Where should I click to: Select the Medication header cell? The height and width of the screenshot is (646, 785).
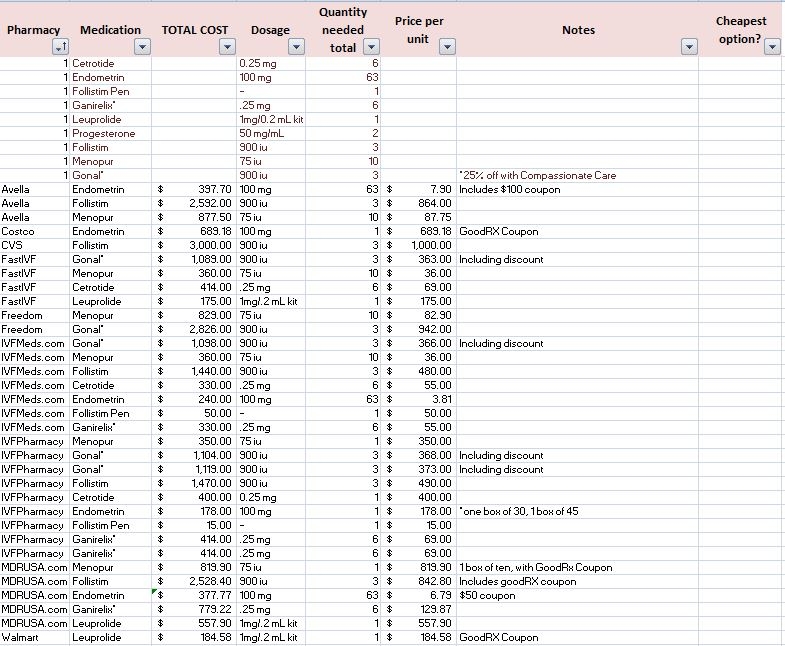point(111,30)
